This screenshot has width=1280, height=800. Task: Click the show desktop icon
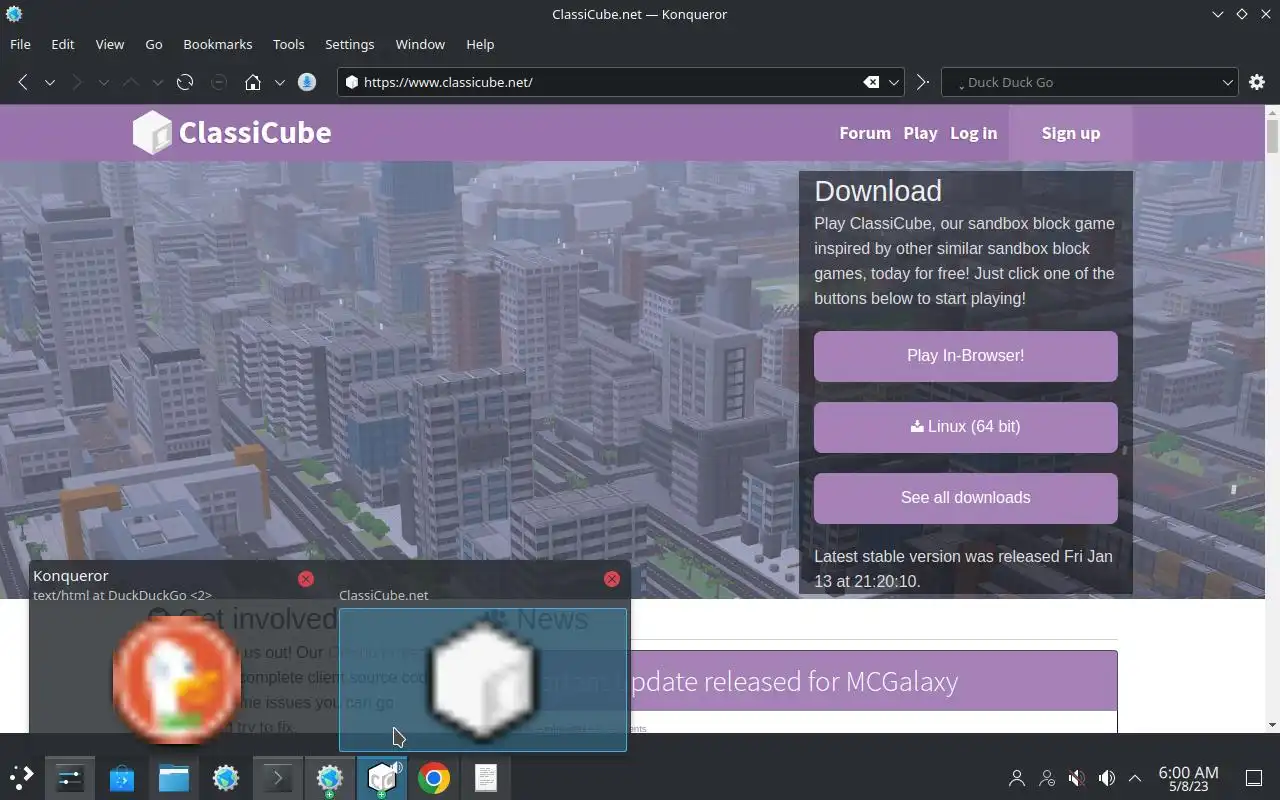[x=1253, y=777]
